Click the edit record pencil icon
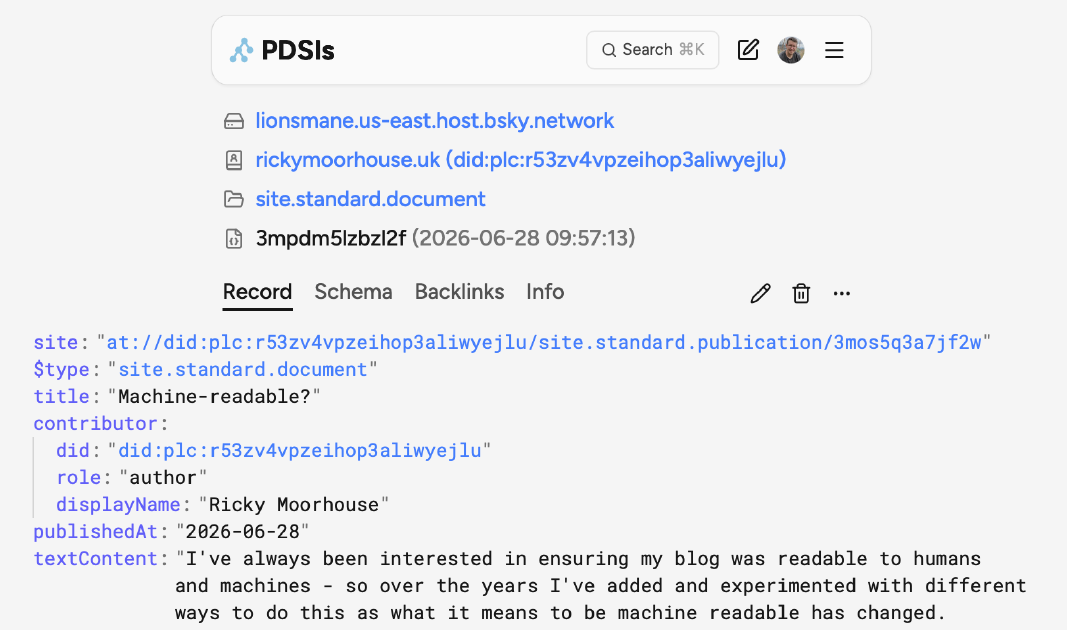This screenshot has width=1067, height=630. pyautogui.click(x=760, y=293)
